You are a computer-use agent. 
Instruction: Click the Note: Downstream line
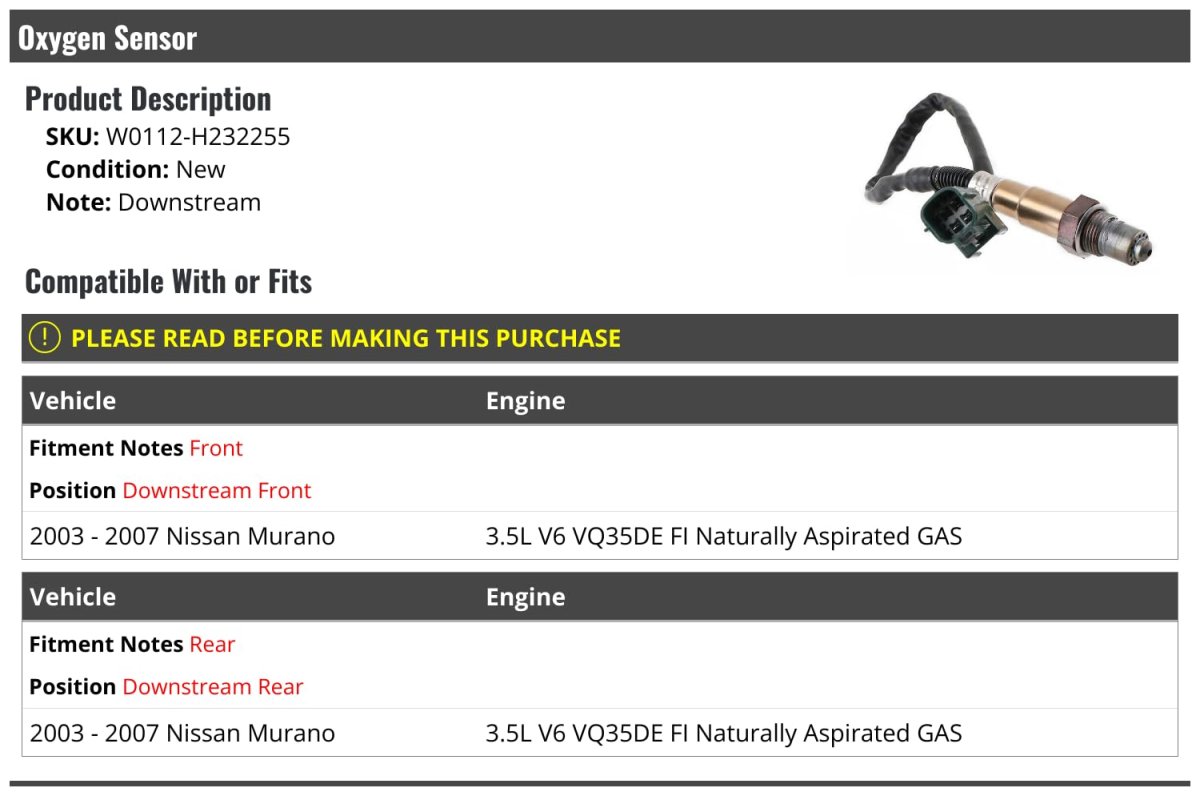point(153,202)
